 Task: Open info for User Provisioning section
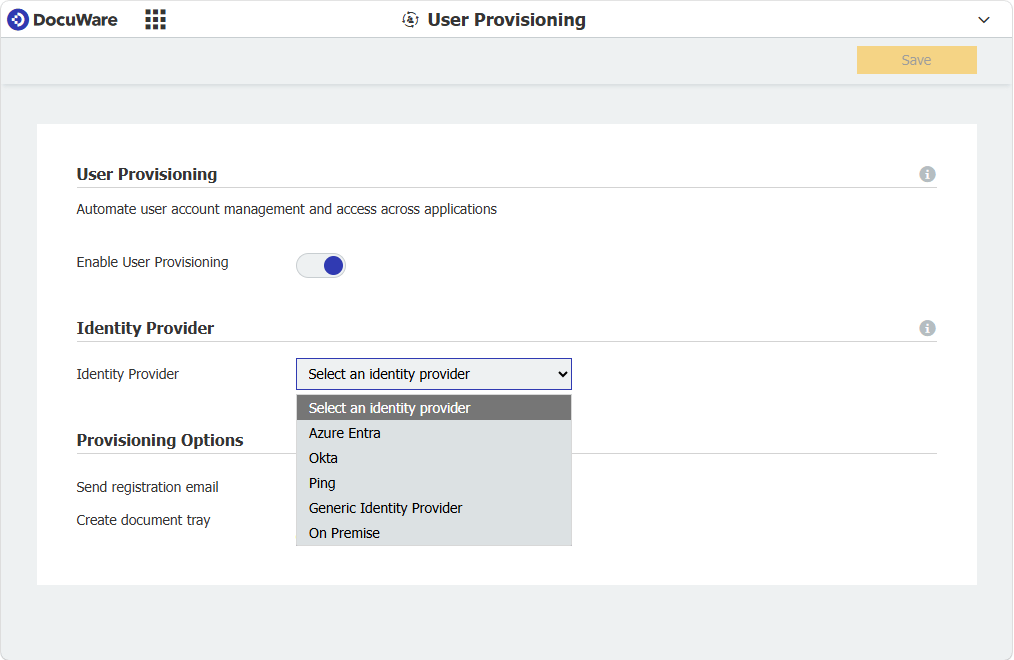[927, 175]
